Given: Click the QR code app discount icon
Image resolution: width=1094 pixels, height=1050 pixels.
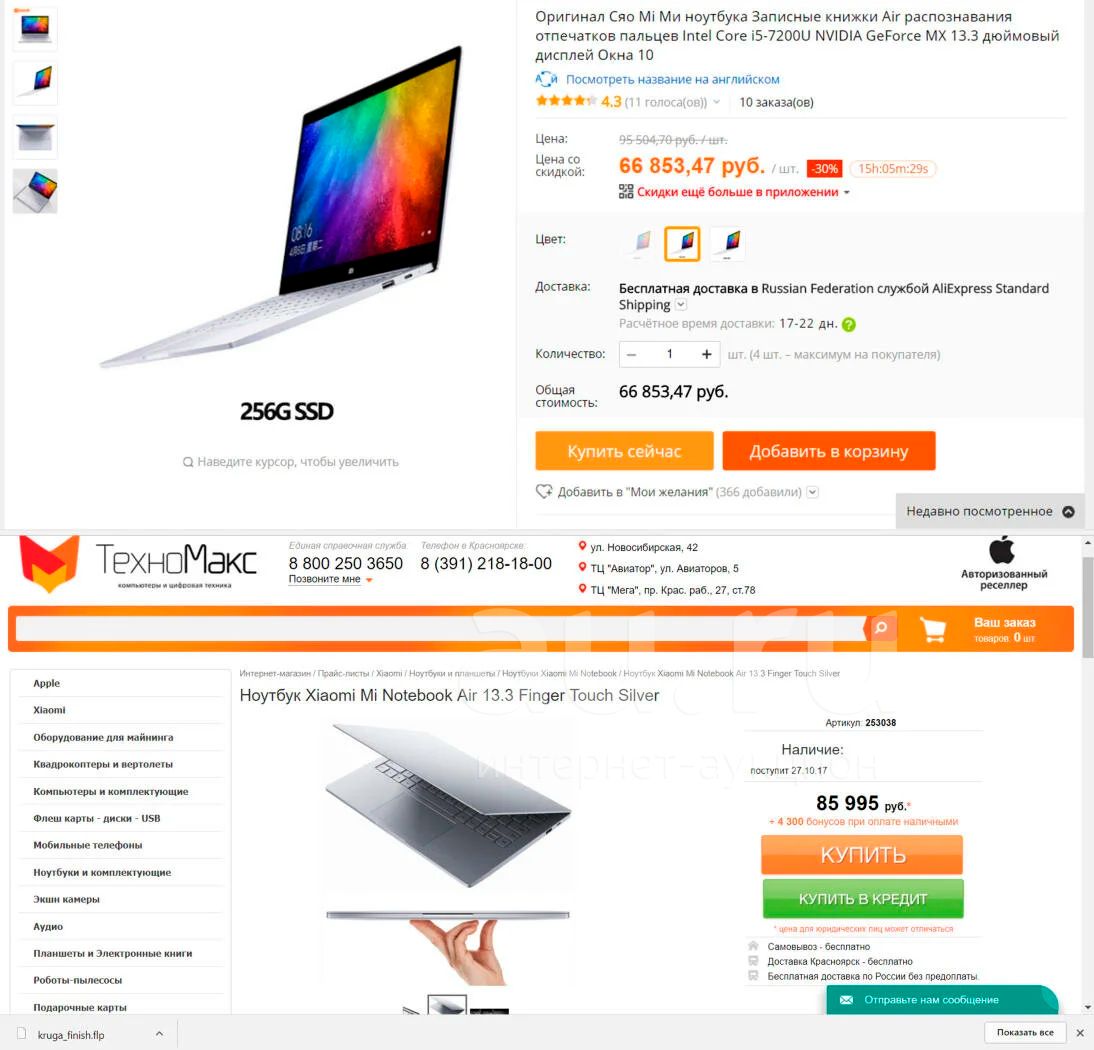Looking at the screenshot, I should click(x=626, y=192).
